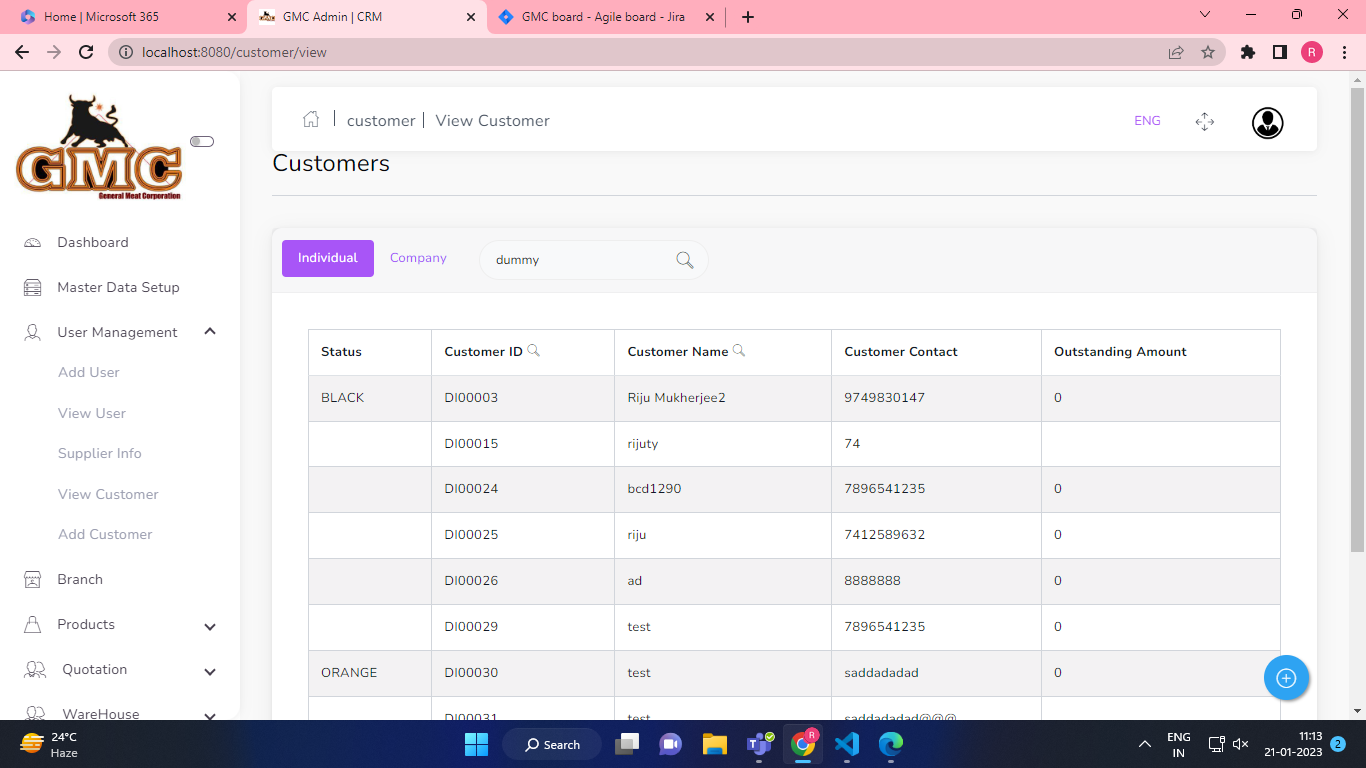The image size is (1366, 768).
Task: Open the user profile avatar icon
Action: pyautogui.click(x=1267, y=123)
